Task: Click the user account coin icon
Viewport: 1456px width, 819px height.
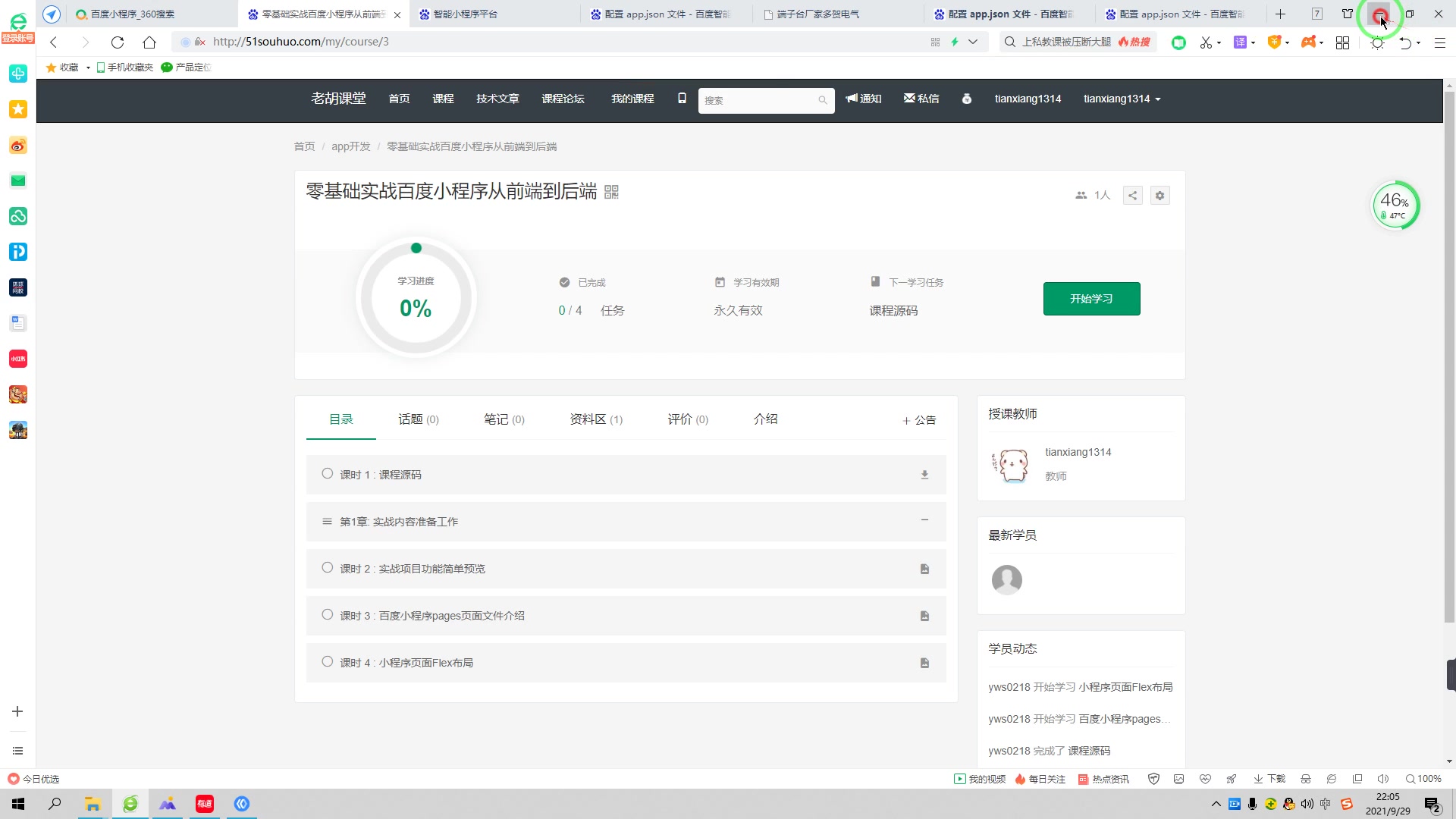Action: 967,98
